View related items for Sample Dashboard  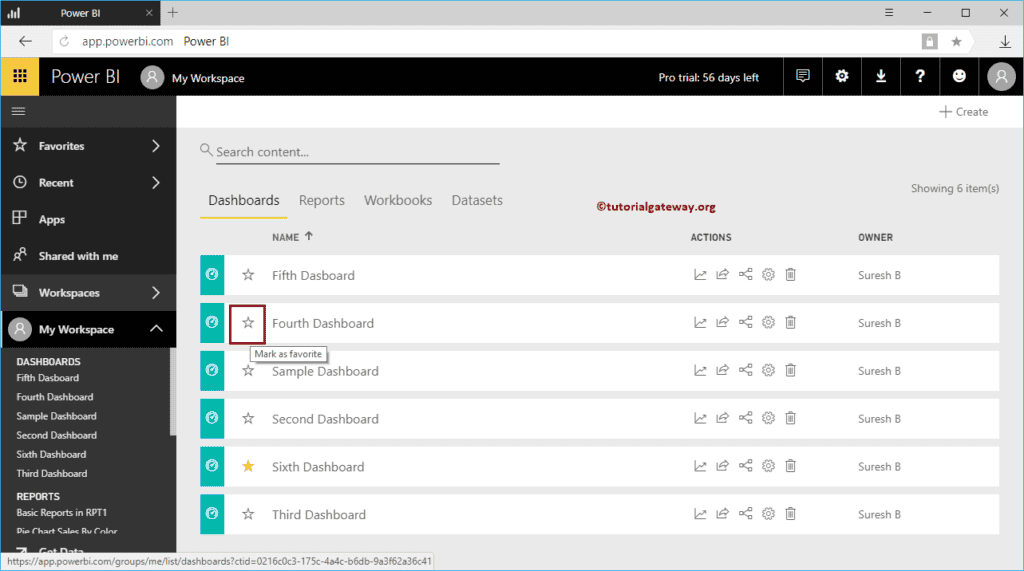coord(745,370)
